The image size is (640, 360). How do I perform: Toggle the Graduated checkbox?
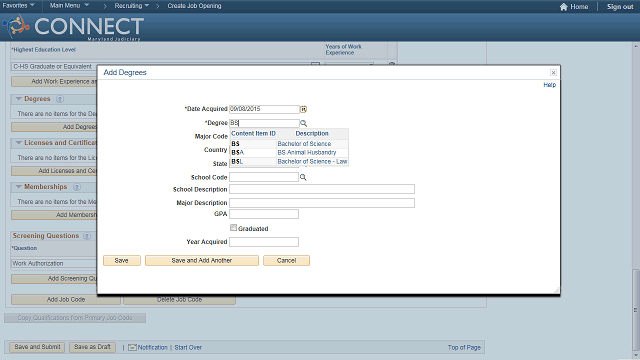click(x=233, y=228)
